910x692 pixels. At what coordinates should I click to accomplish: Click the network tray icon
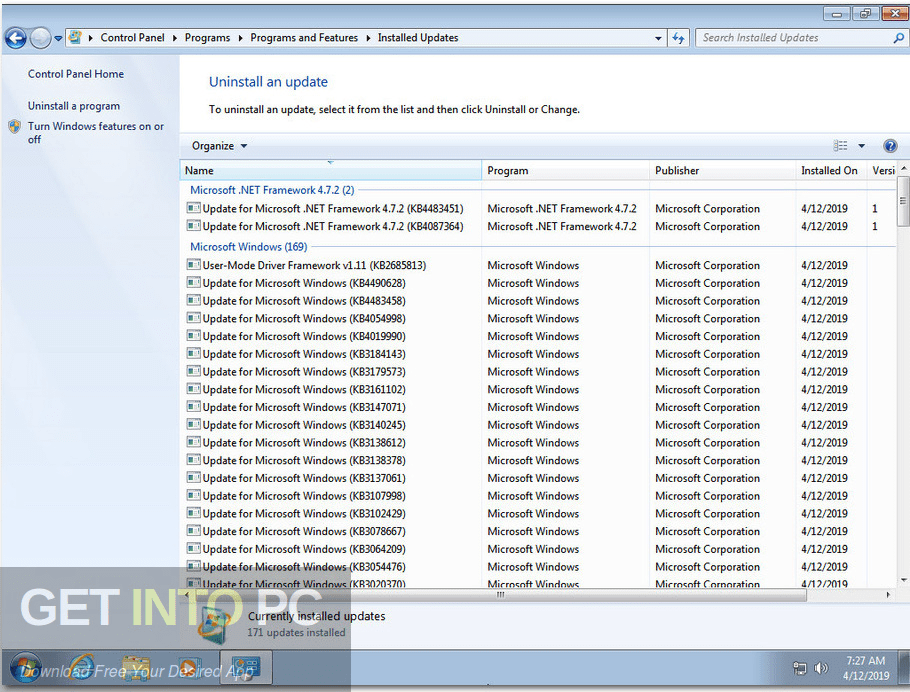800,669
